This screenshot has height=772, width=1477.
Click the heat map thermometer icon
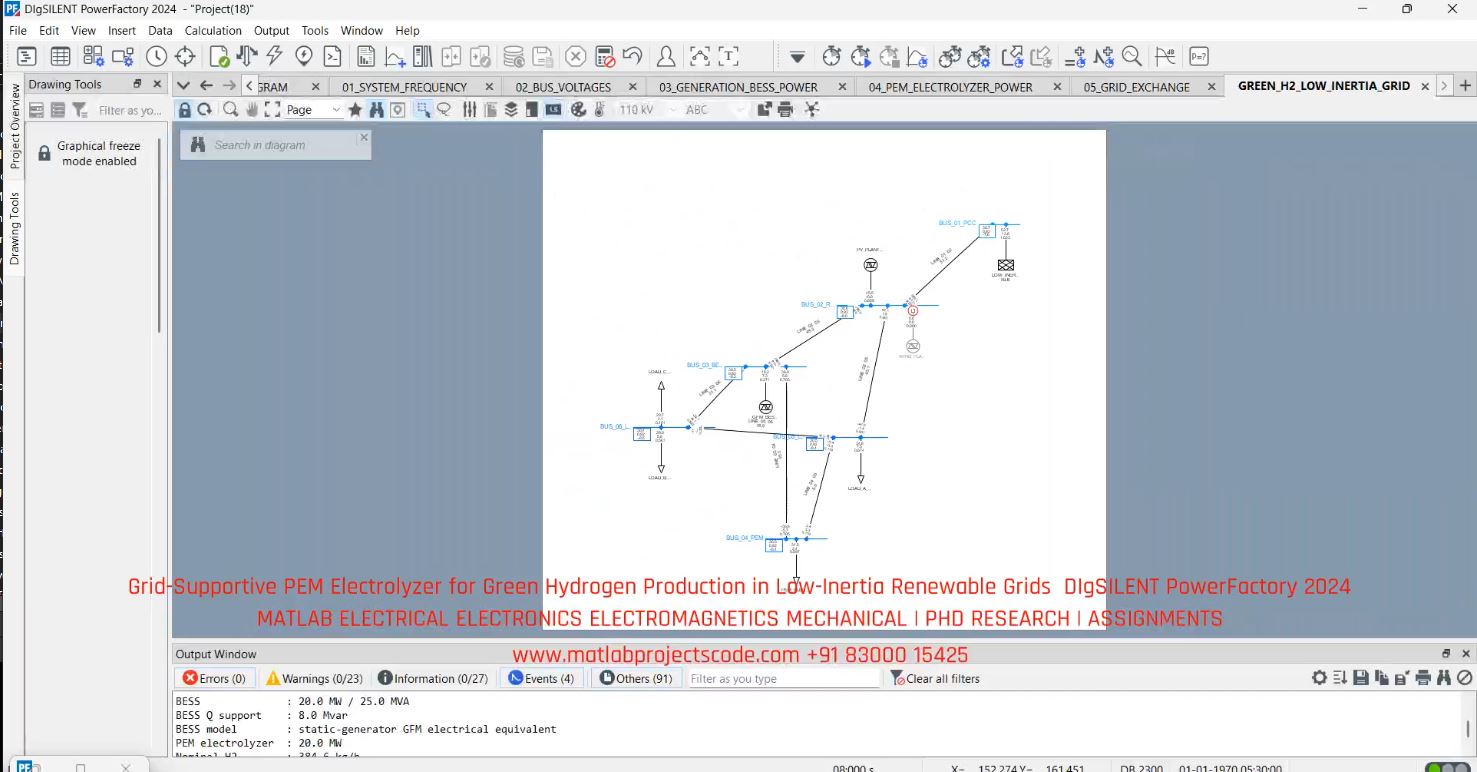coord(599,110)
